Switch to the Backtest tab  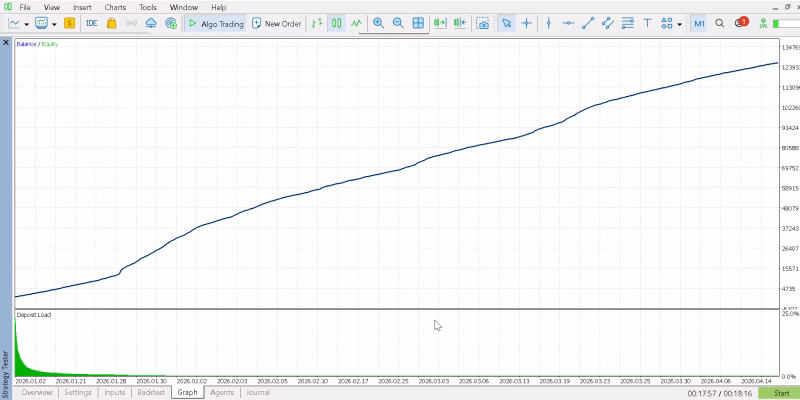pos(151,392)
